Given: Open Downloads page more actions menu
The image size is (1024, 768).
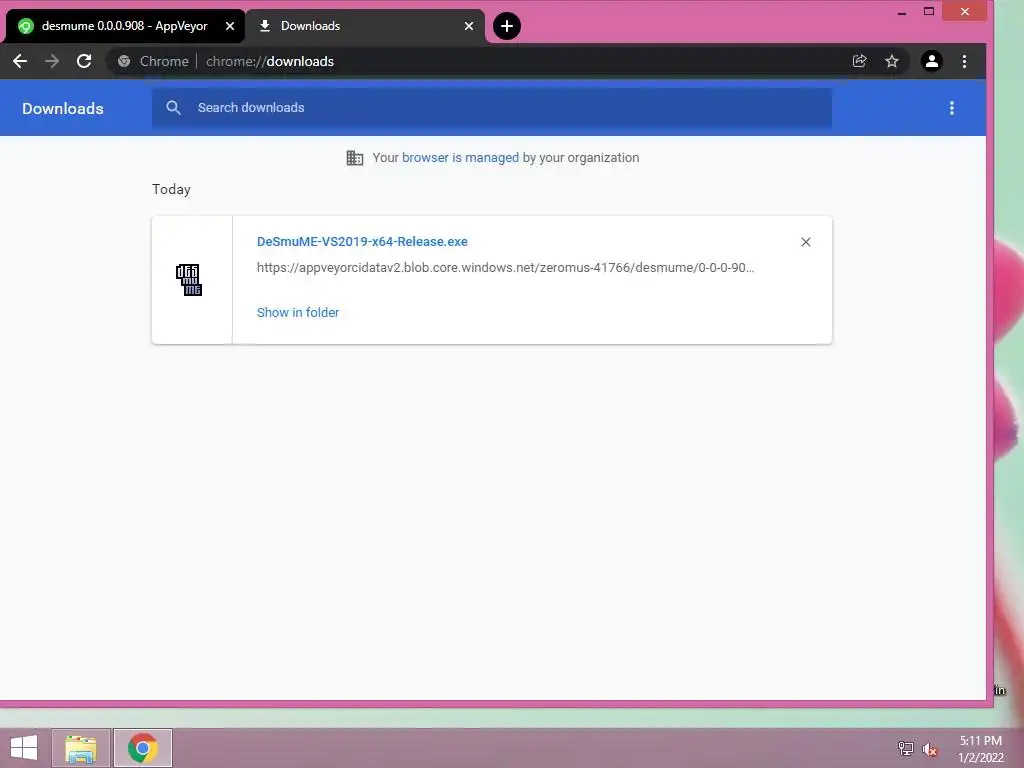Looking at the screenshot, I should 952,108.
